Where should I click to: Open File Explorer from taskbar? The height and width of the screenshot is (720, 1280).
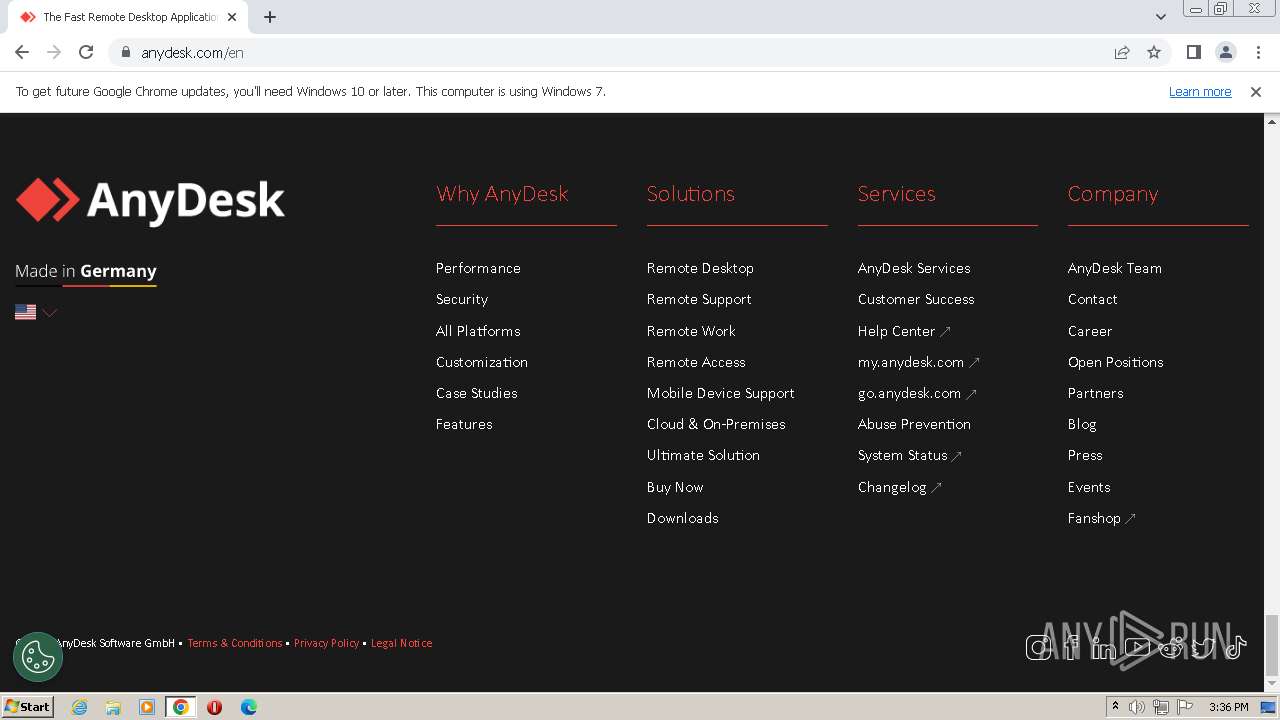pos(113,707)
